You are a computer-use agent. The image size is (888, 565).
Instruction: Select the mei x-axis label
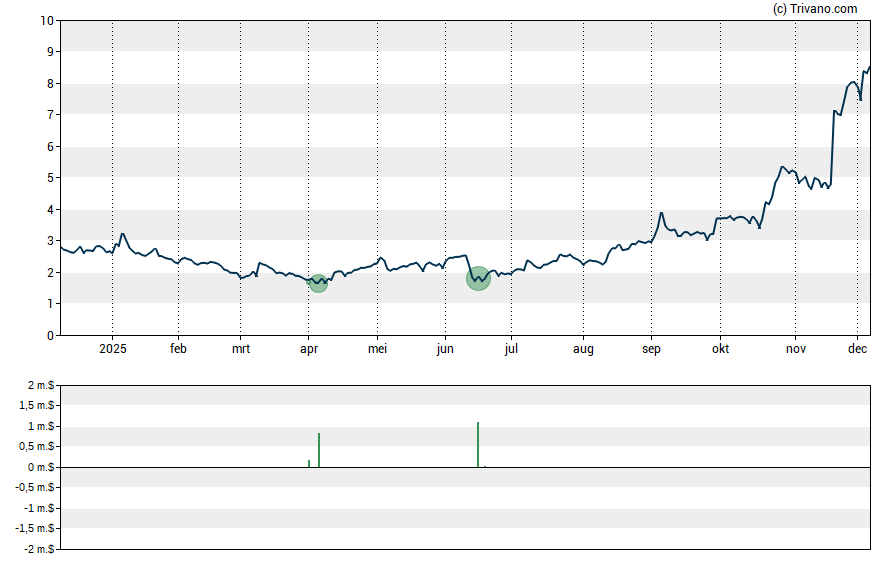tap(377, 349)
